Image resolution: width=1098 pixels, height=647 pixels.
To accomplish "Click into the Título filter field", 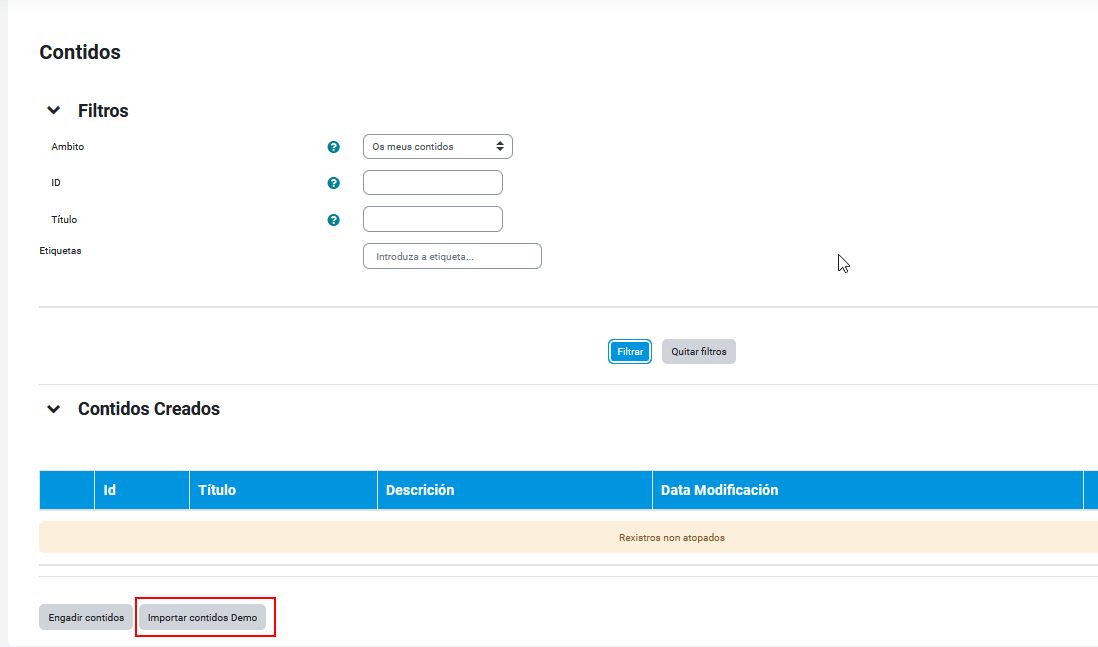I will [x=432, y=219].
